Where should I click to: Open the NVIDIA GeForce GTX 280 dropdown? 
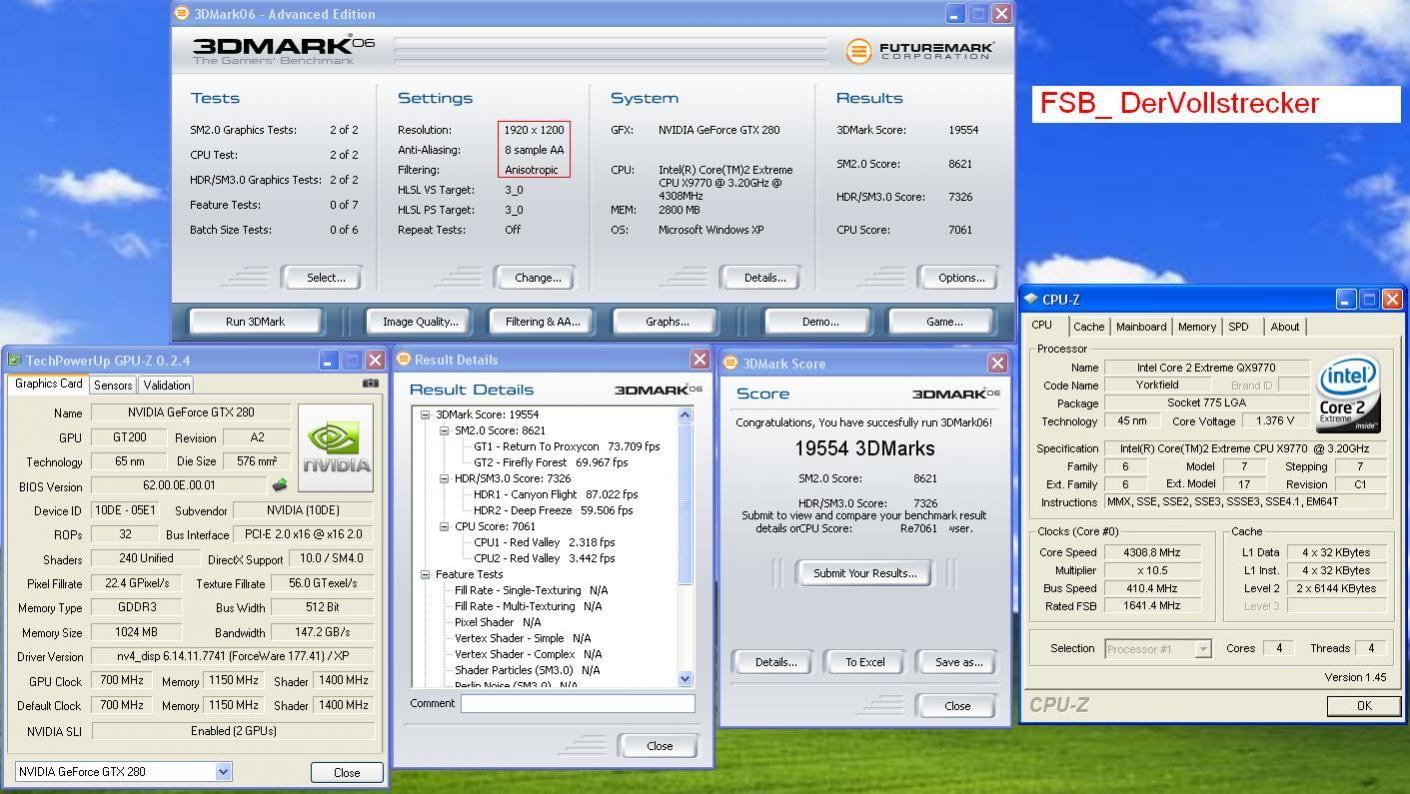tap(223, 771)
